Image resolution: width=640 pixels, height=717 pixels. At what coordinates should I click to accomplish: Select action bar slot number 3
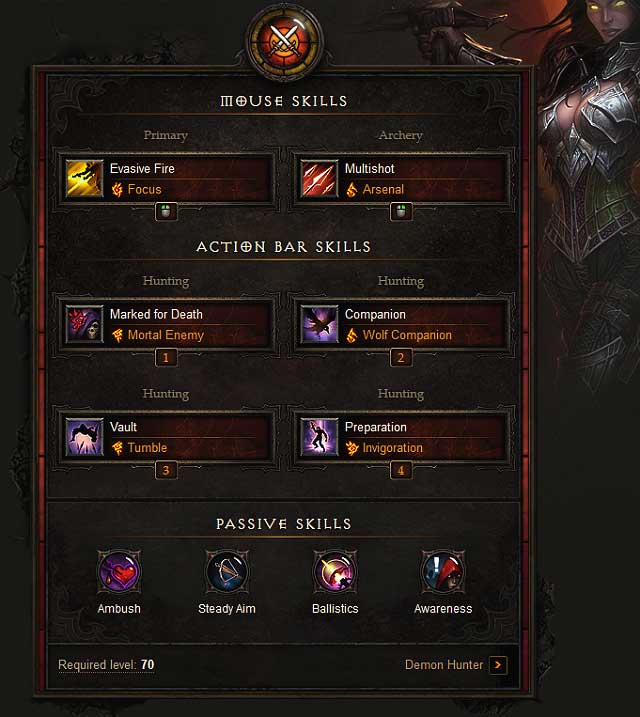click(166, 470)
